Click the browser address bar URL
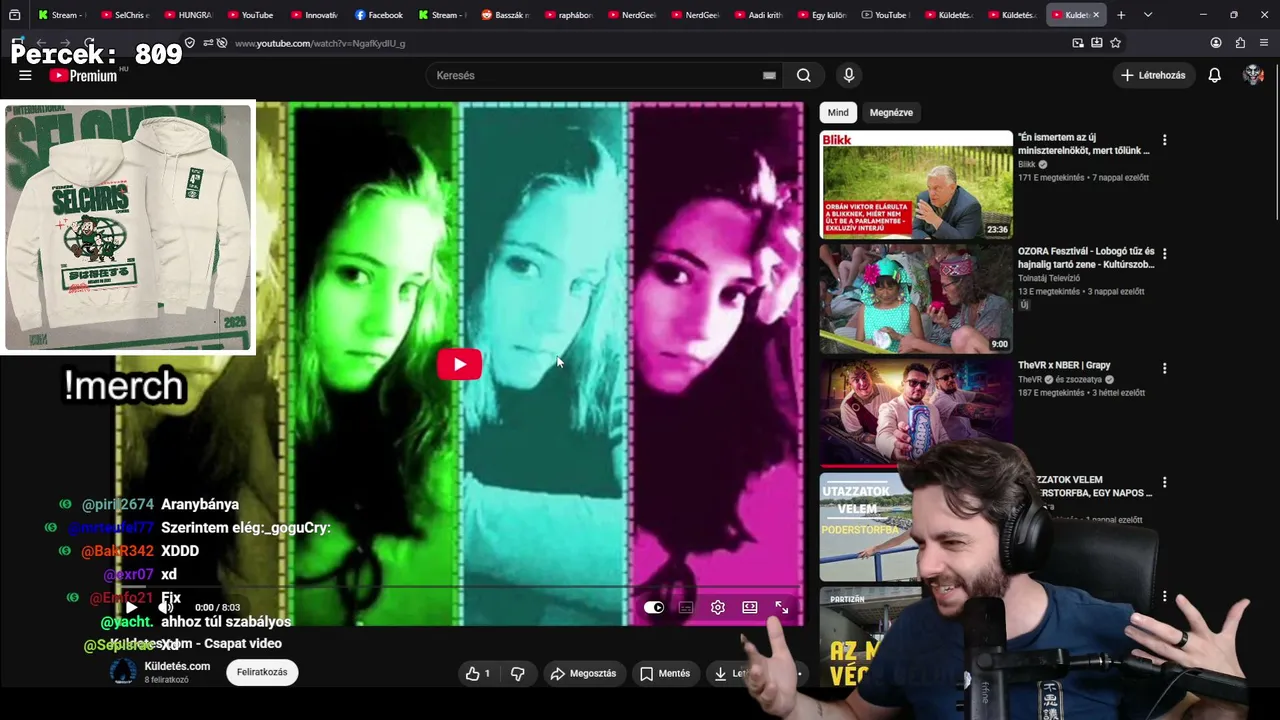Image resolution: width=1280 pixels, height=720 pixels. (320, 43)
